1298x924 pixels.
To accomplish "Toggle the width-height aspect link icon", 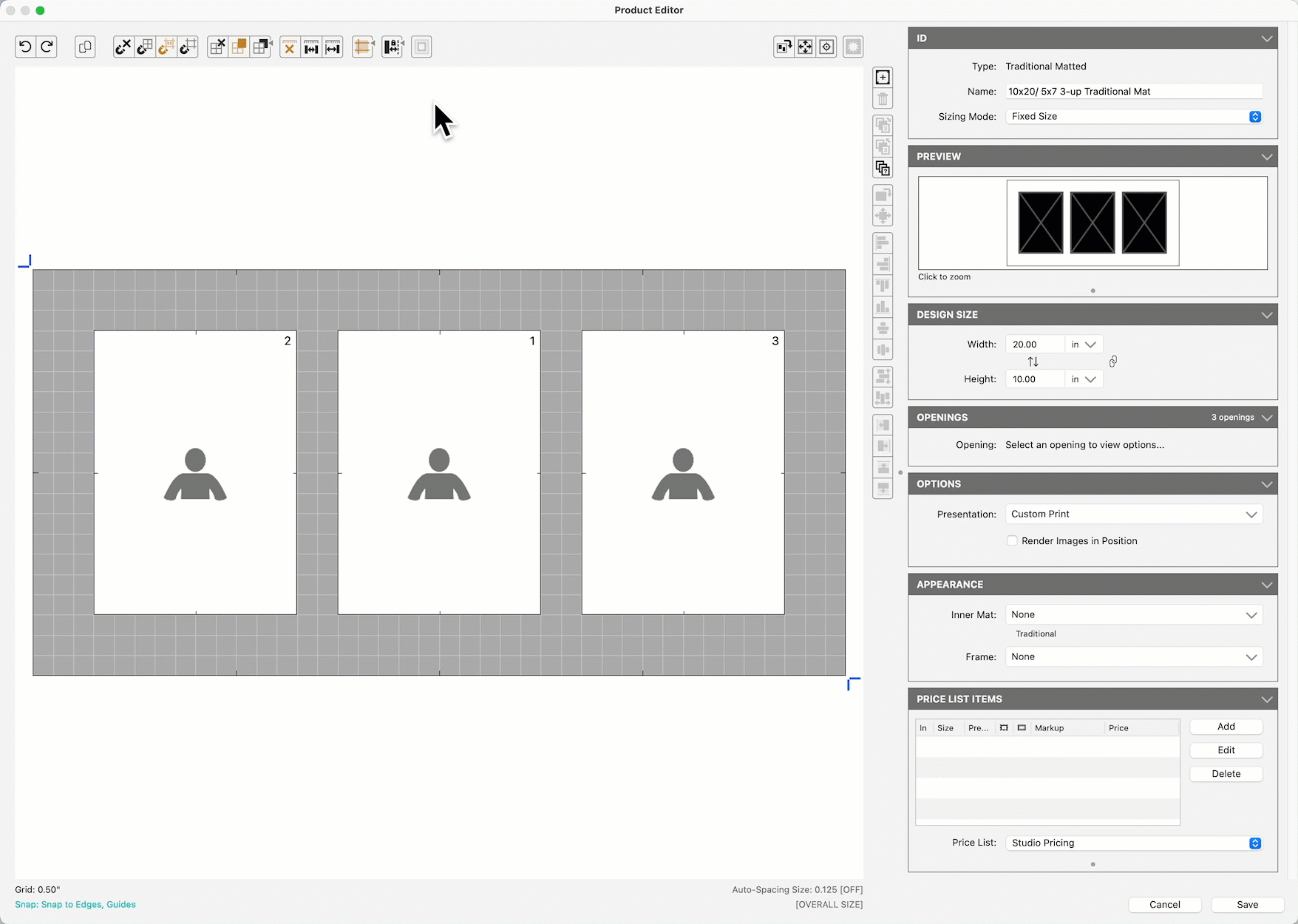I will tap(1112, 361).
